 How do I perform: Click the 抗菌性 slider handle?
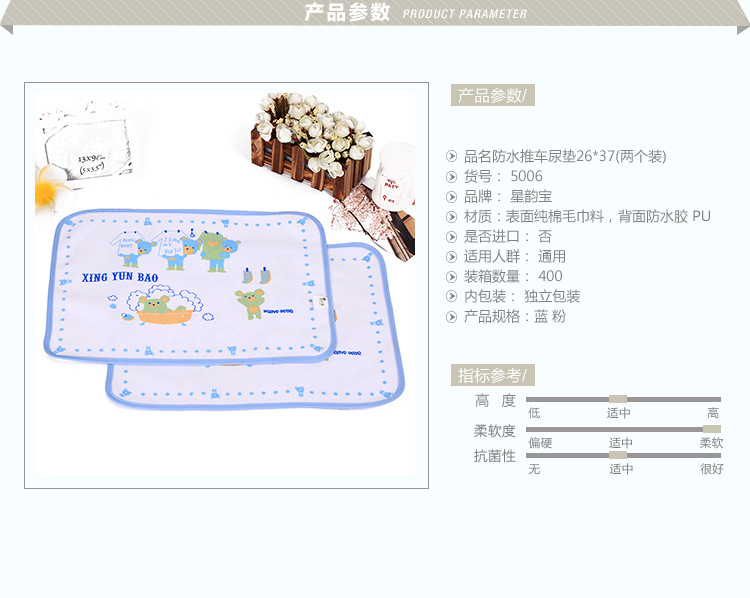[618, 455]
